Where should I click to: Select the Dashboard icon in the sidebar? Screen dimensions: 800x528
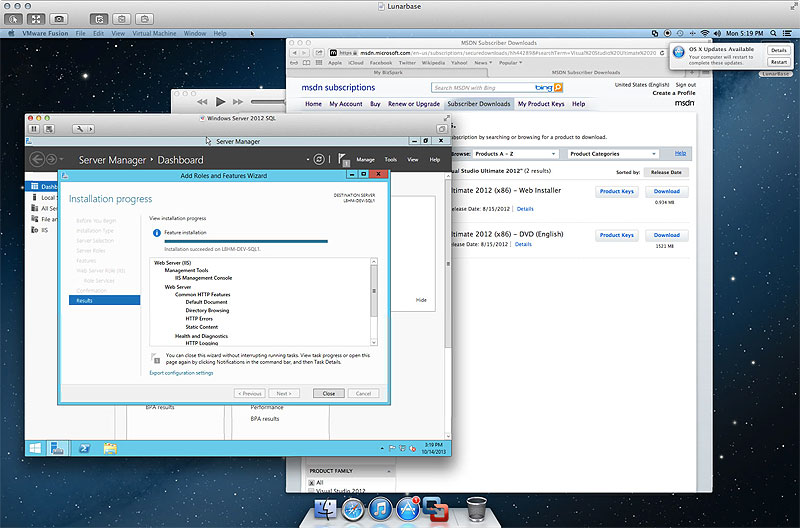(x=35, y=186)
